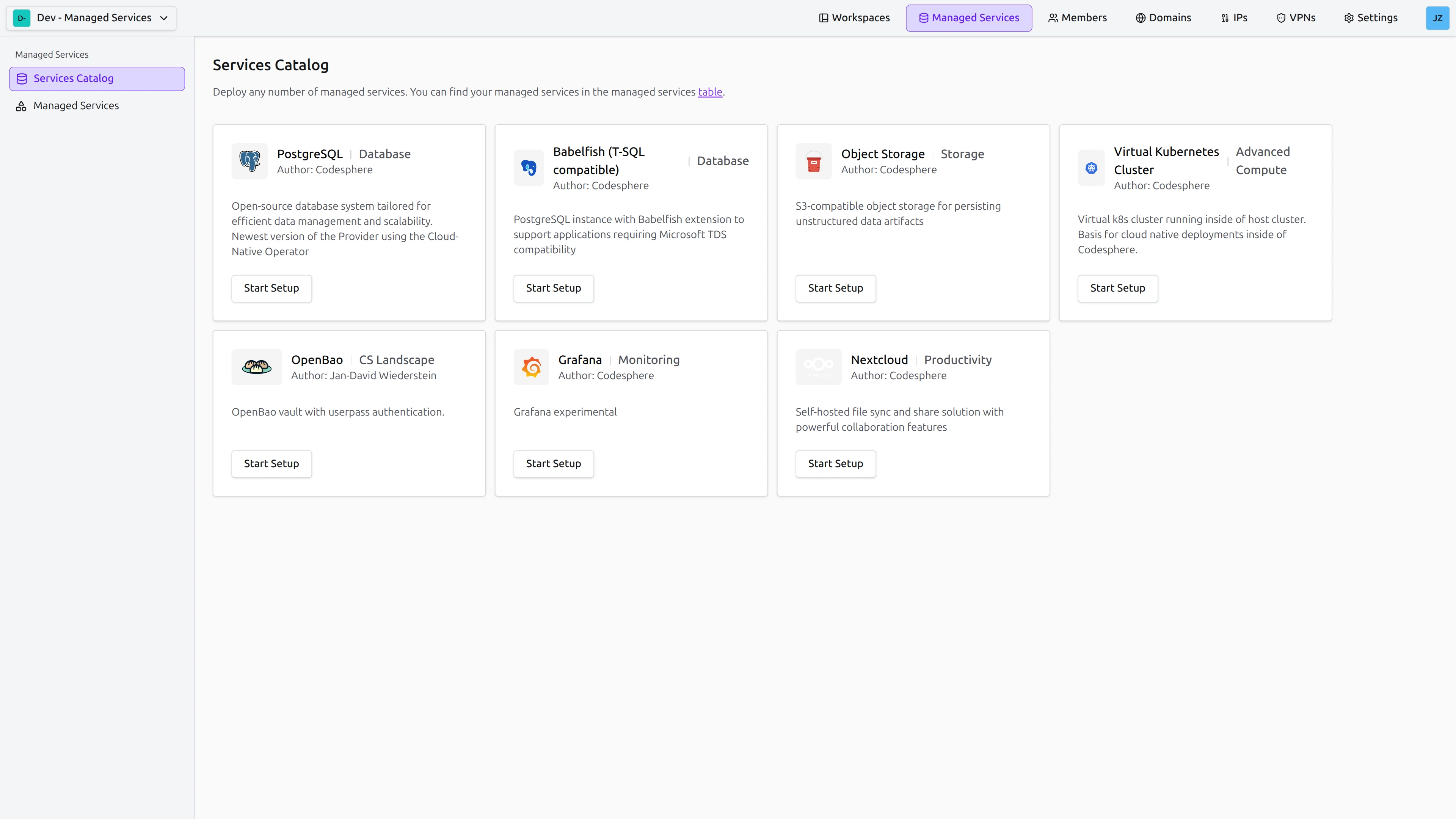This screenshot has height=819, width=1456.
Task: Click the OpenBao mascot icon
Action: pos(257,366)
